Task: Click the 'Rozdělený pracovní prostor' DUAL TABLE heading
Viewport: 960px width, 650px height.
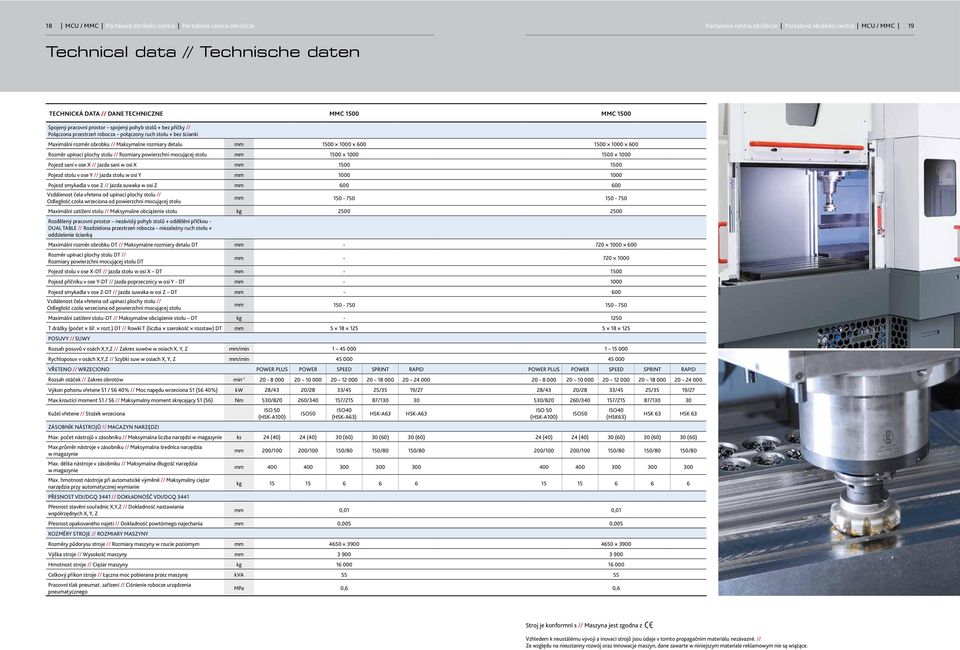Action: click(130, 228)
